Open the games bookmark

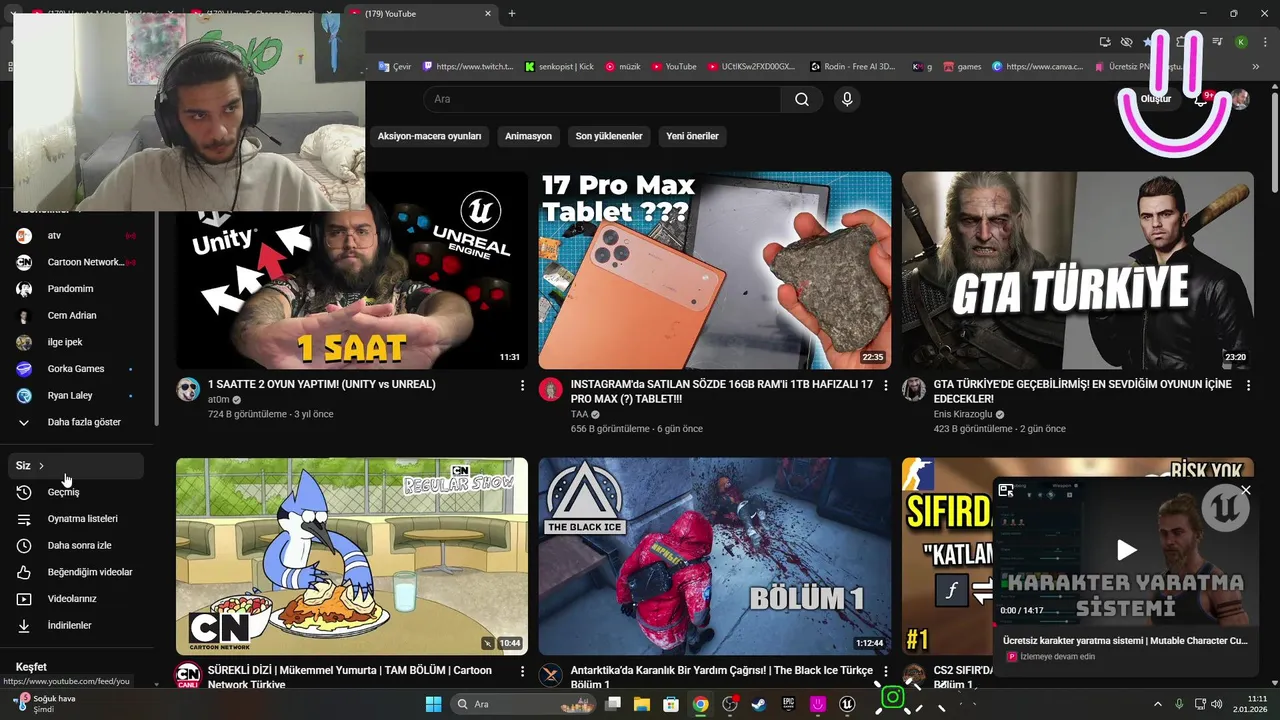click(x=962, y=67)
